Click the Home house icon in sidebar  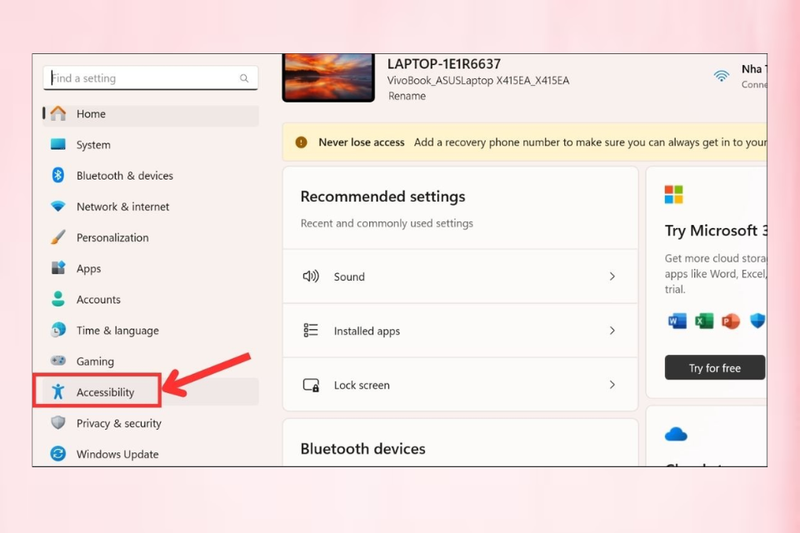[58, 113]
